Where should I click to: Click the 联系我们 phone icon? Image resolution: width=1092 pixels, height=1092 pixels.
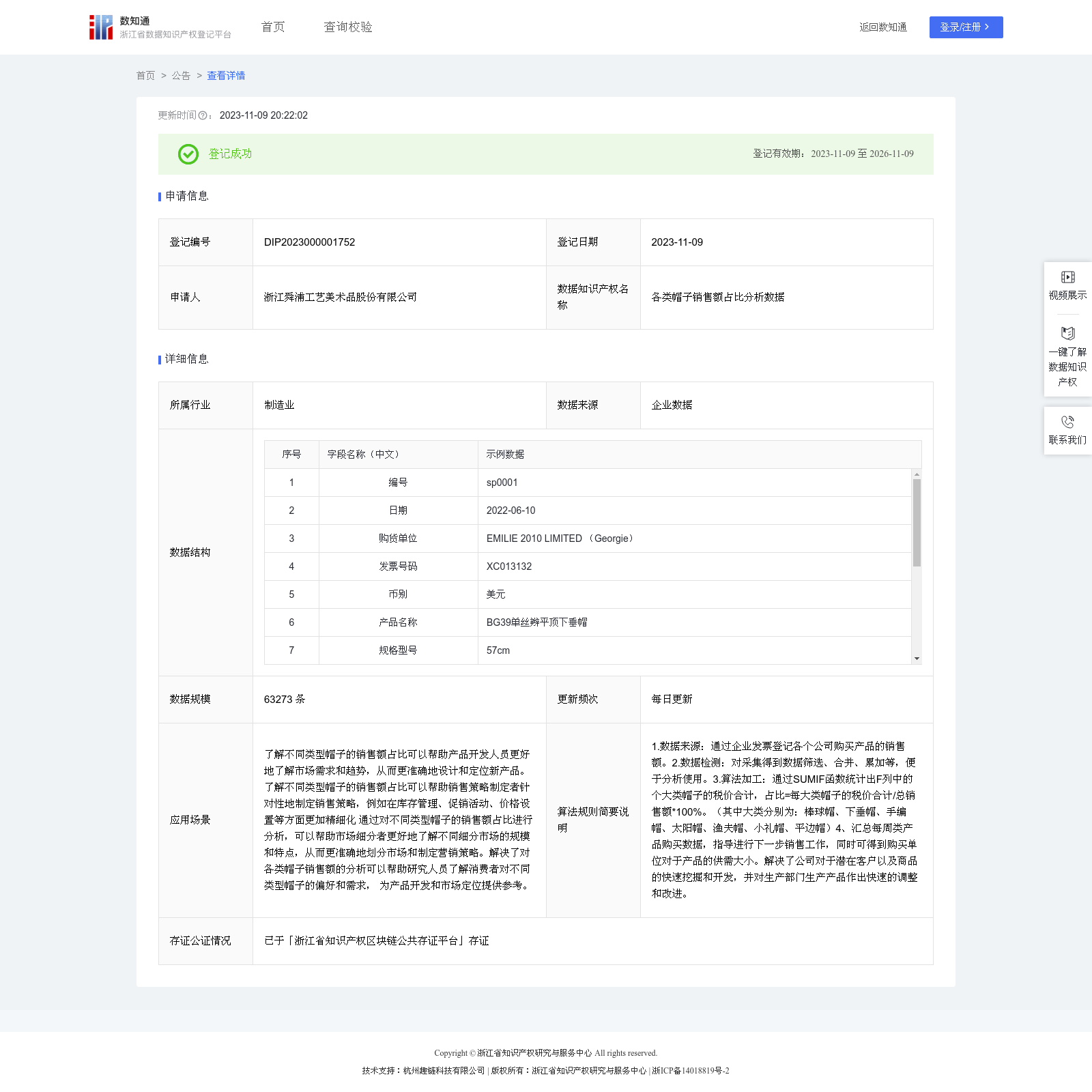[1067, 422]
